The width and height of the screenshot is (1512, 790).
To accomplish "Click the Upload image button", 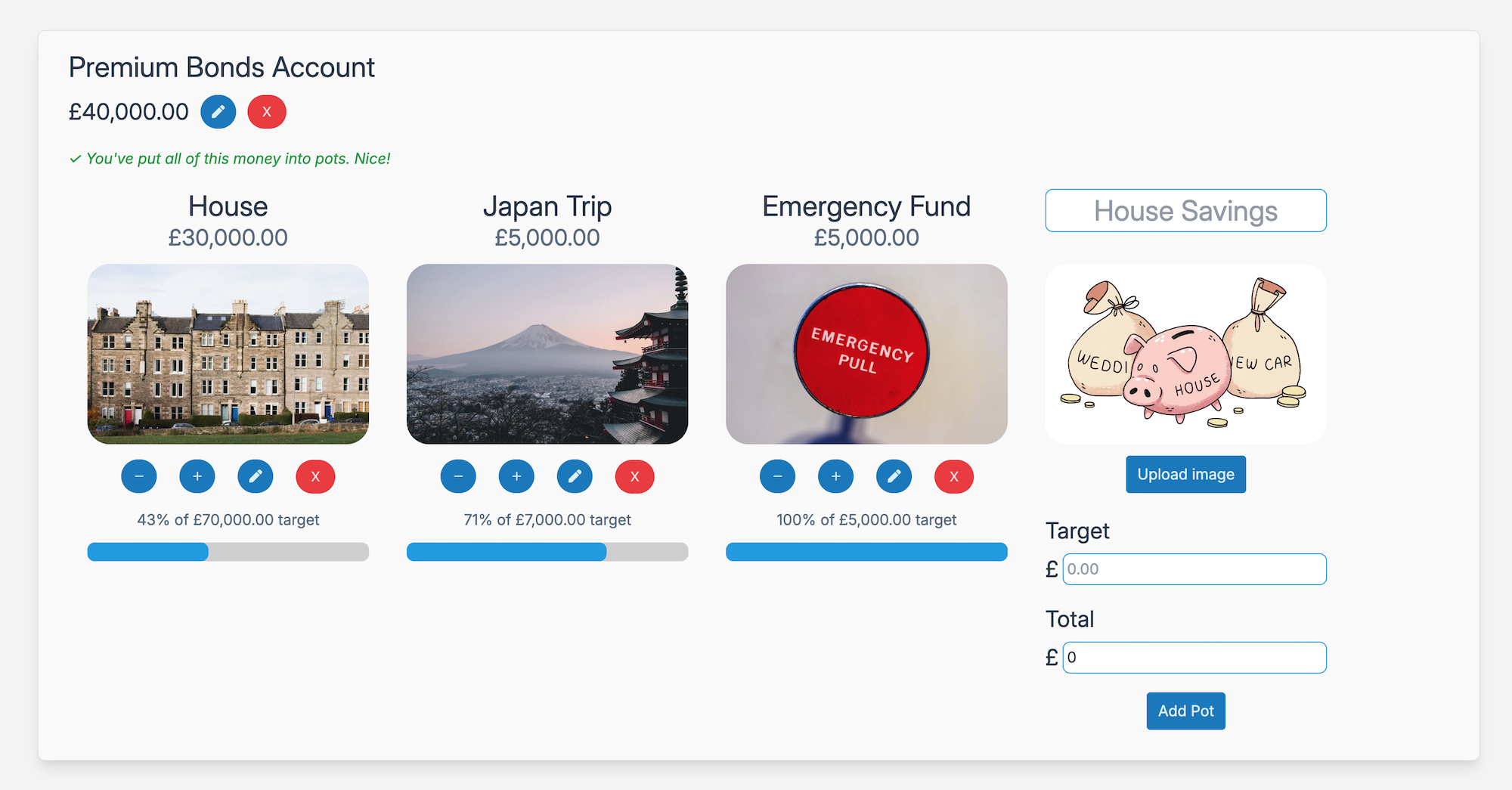I will (x=1185, y=474).
